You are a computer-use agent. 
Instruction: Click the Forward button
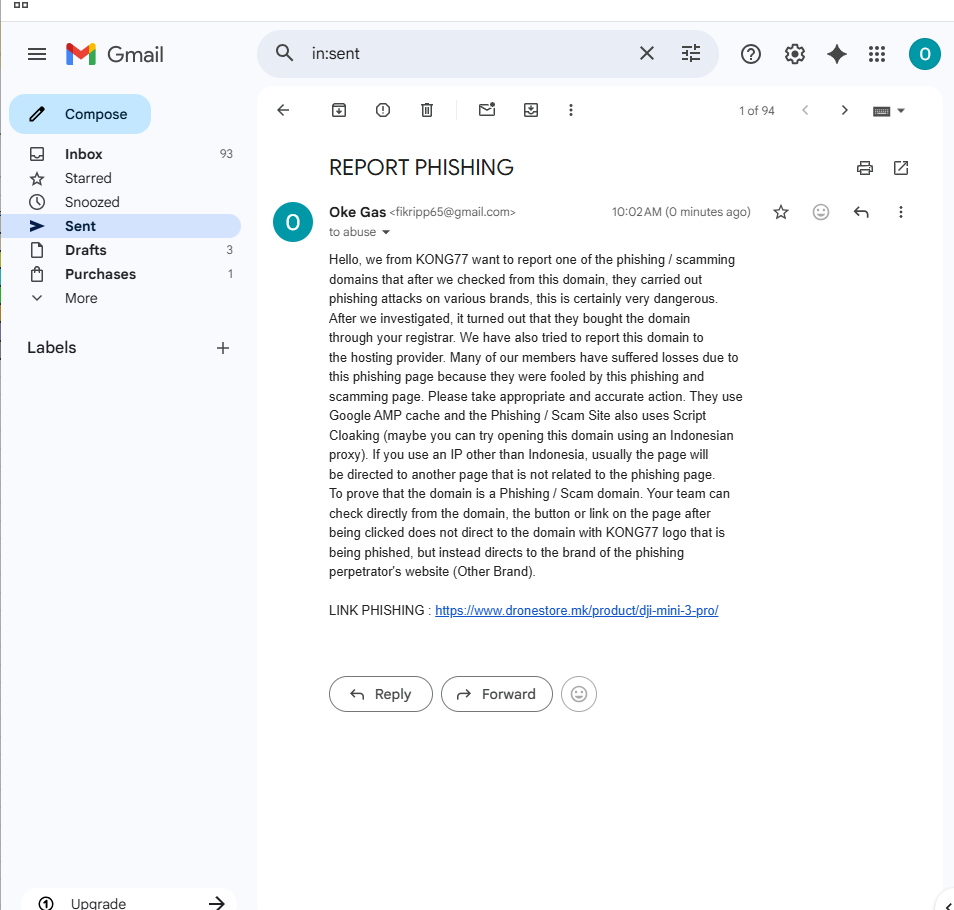pyautogui.click(x=496, y=694)
